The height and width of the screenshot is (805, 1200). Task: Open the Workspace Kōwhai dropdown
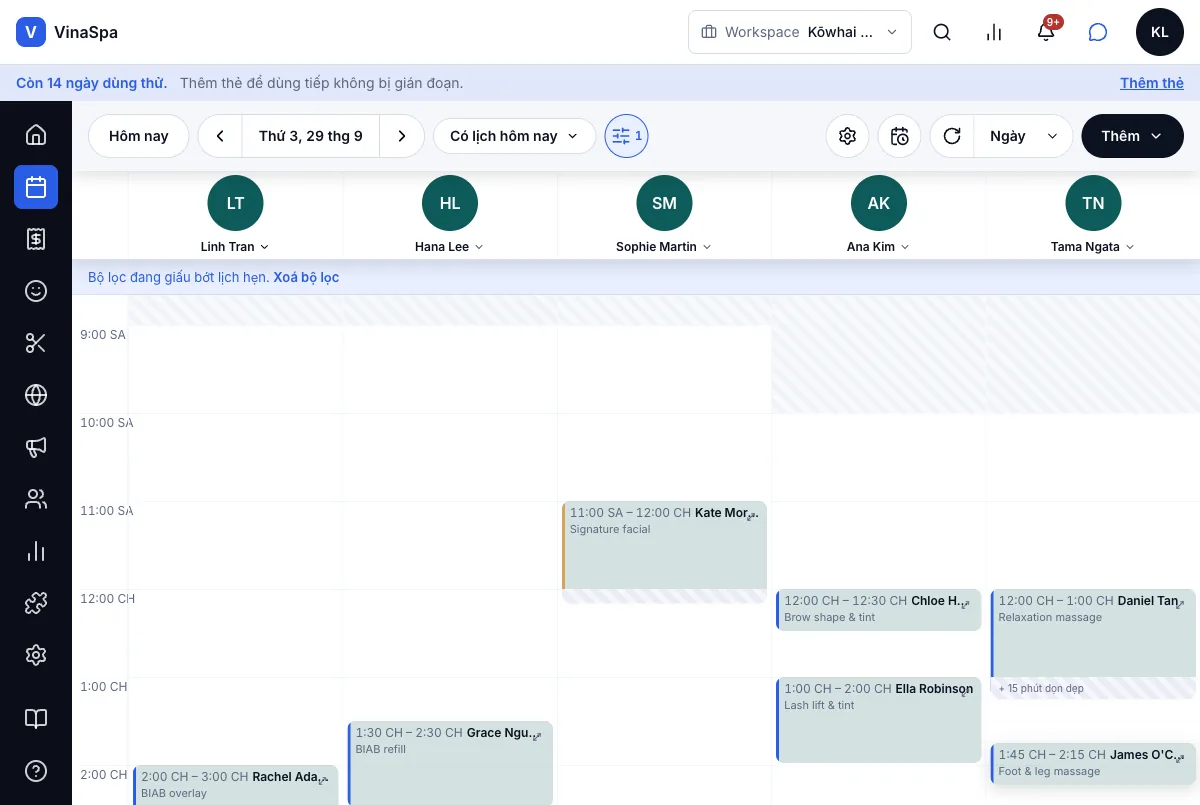pos(800,32)
